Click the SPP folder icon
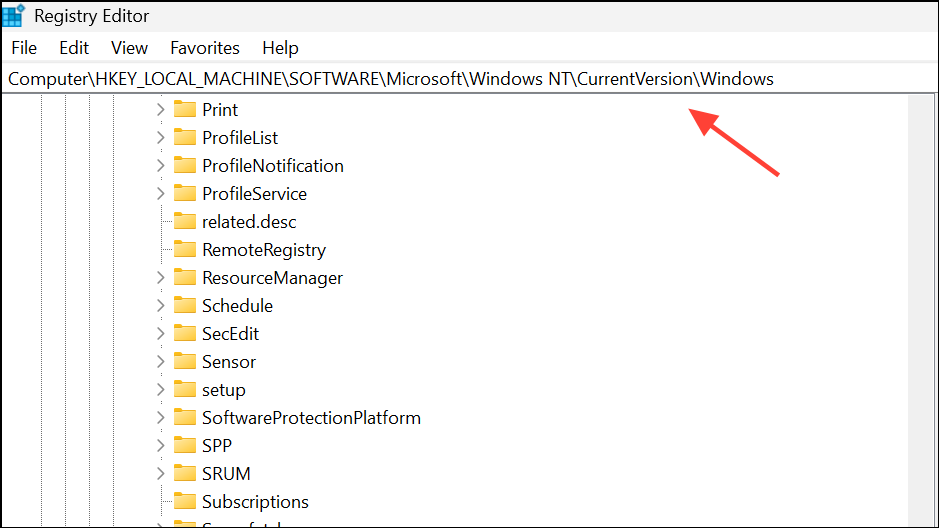Screen dimensions: 939x528 click(x=184, y=445)
